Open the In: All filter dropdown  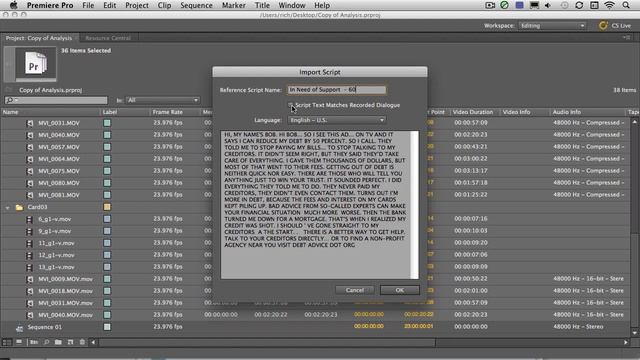coord(162,100)
